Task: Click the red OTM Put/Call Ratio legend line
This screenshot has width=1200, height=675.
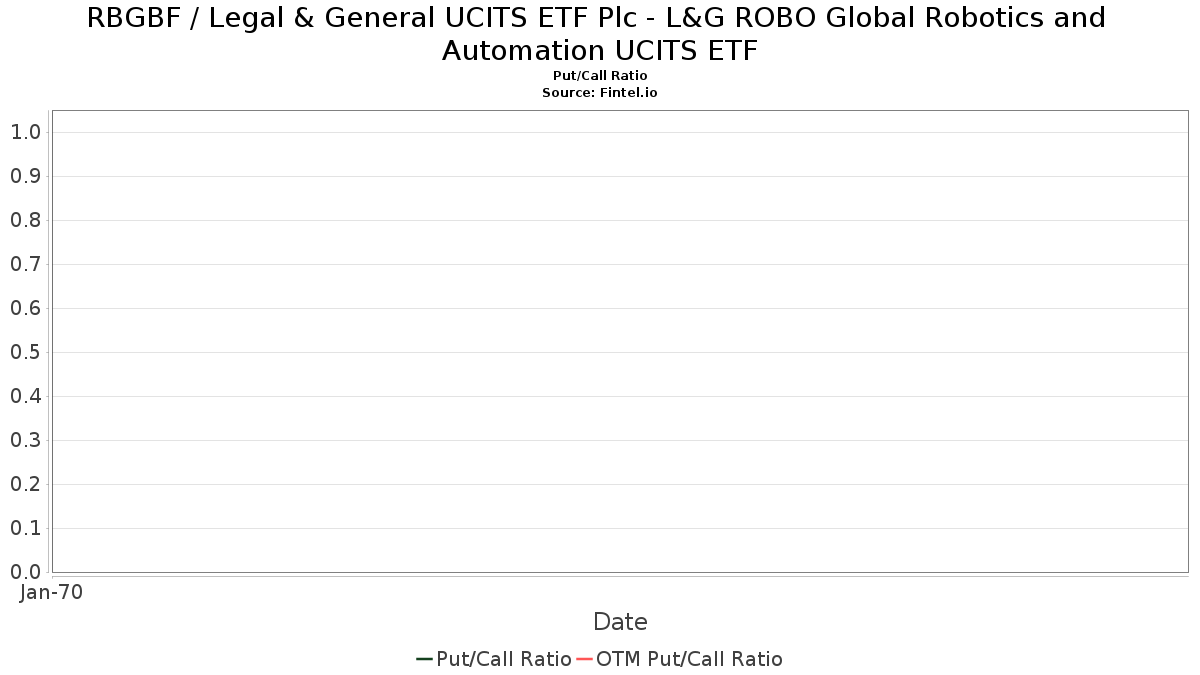Action: [585, 659]
